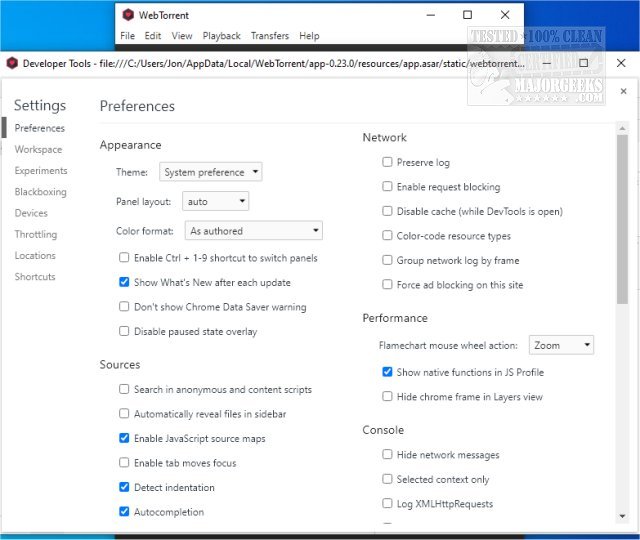Open the Help menu in WebTorrent

(x=309, y=36)
